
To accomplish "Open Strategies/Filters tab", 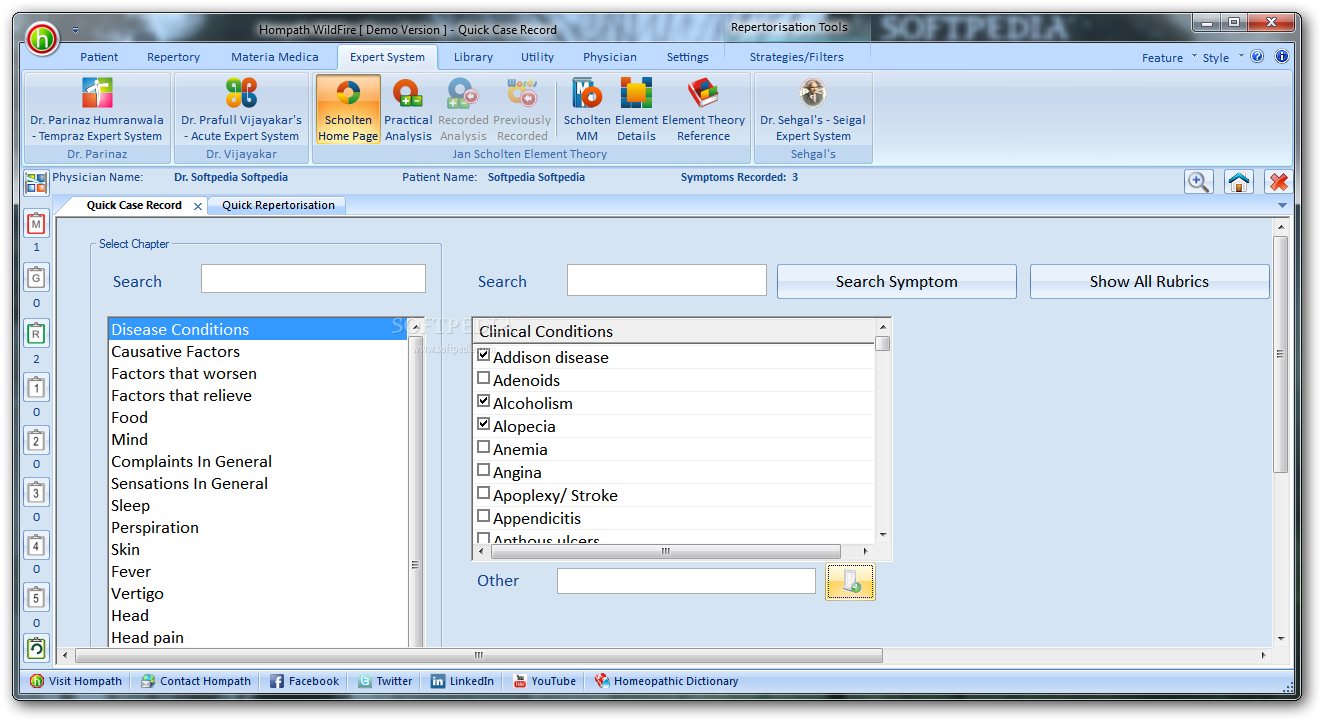I will point(797,57).
